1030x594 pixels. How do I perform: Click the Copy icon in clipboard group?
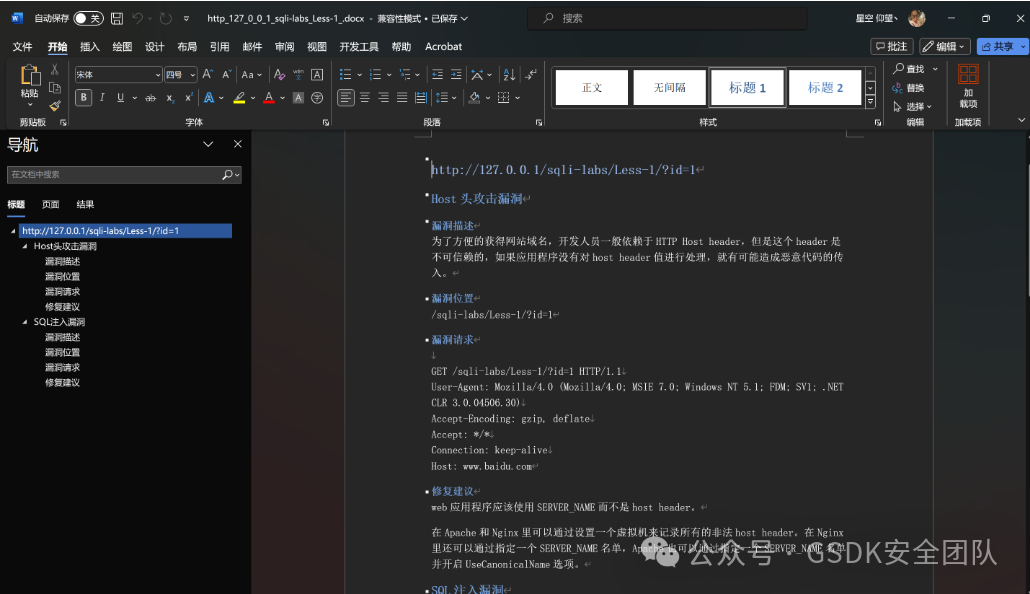point(55,87)
